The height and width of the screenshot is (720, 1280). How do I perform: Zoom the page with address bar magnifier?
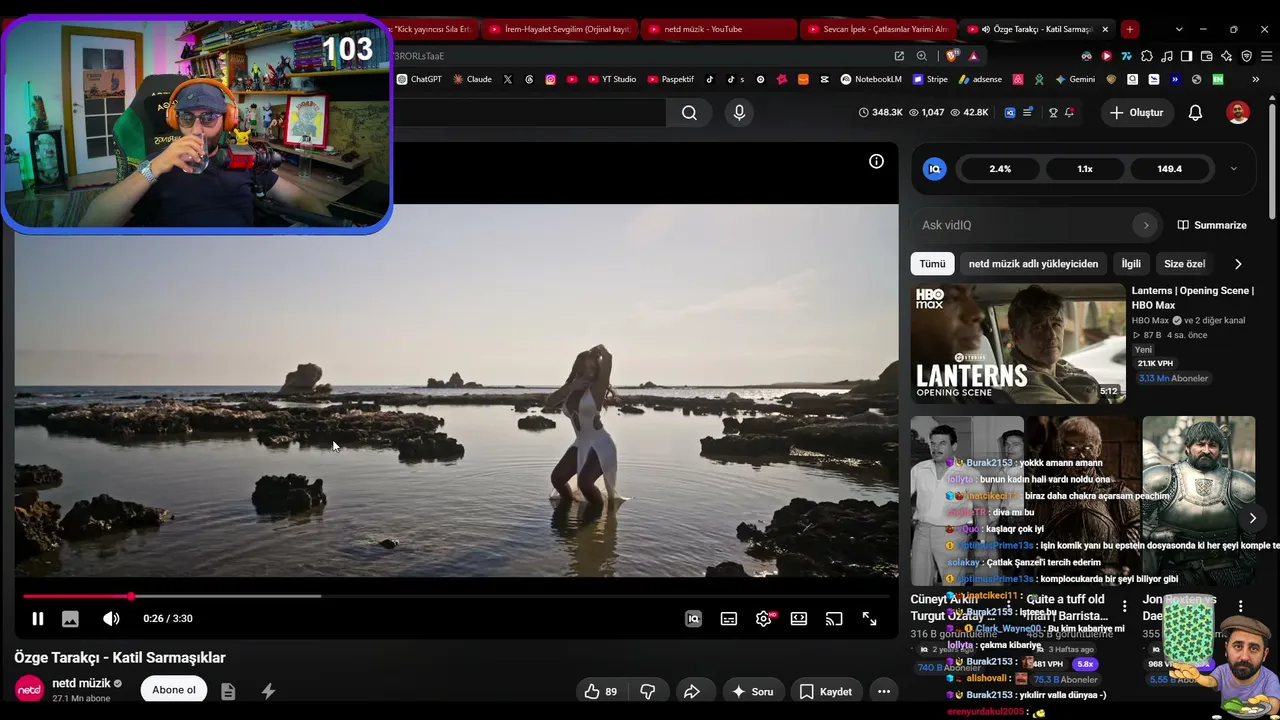(921, 56)
